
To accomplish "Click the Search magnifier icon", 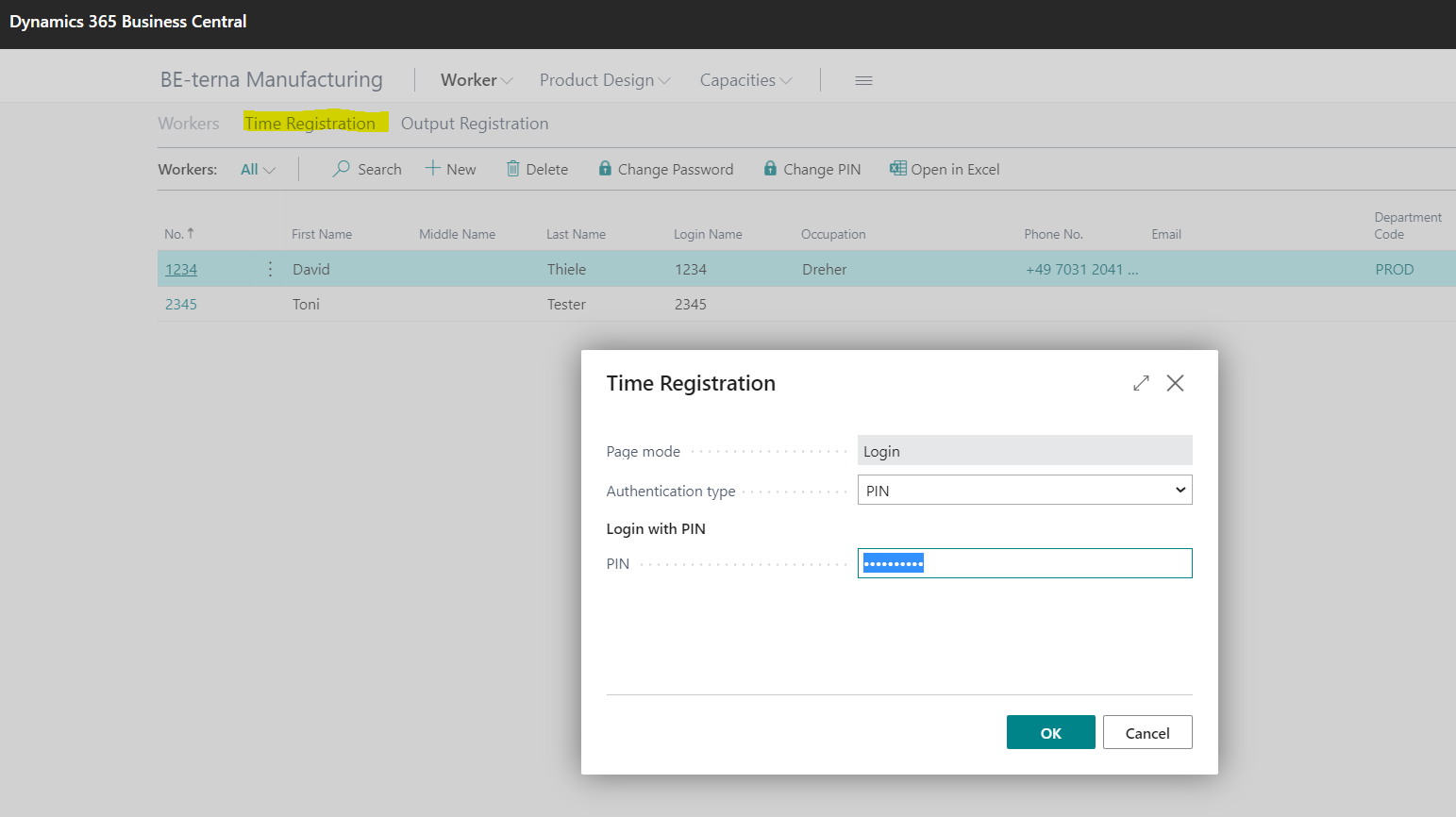I will coord(342,169).
